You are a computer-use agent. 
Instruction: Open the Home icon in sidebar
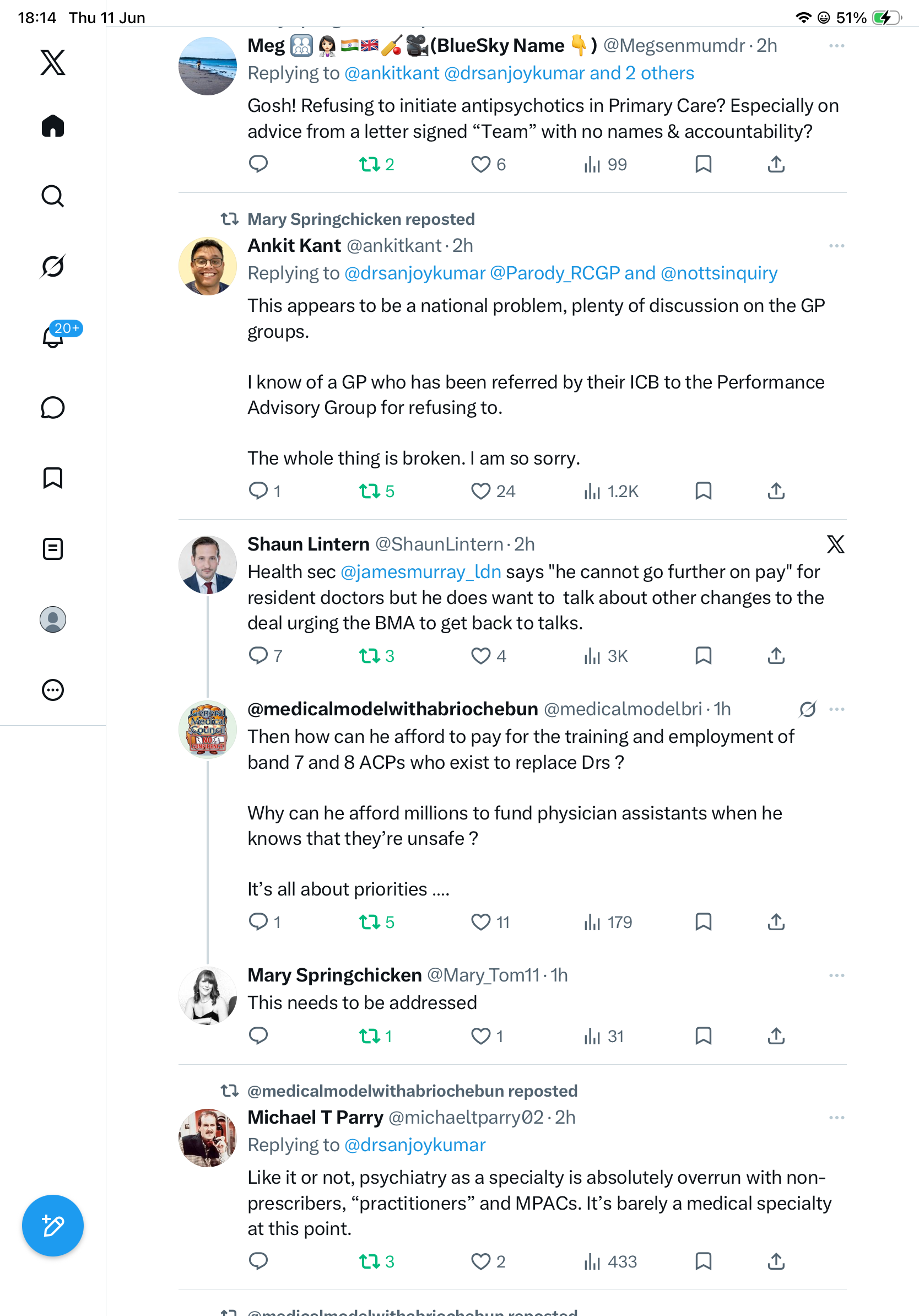[53, 126]
